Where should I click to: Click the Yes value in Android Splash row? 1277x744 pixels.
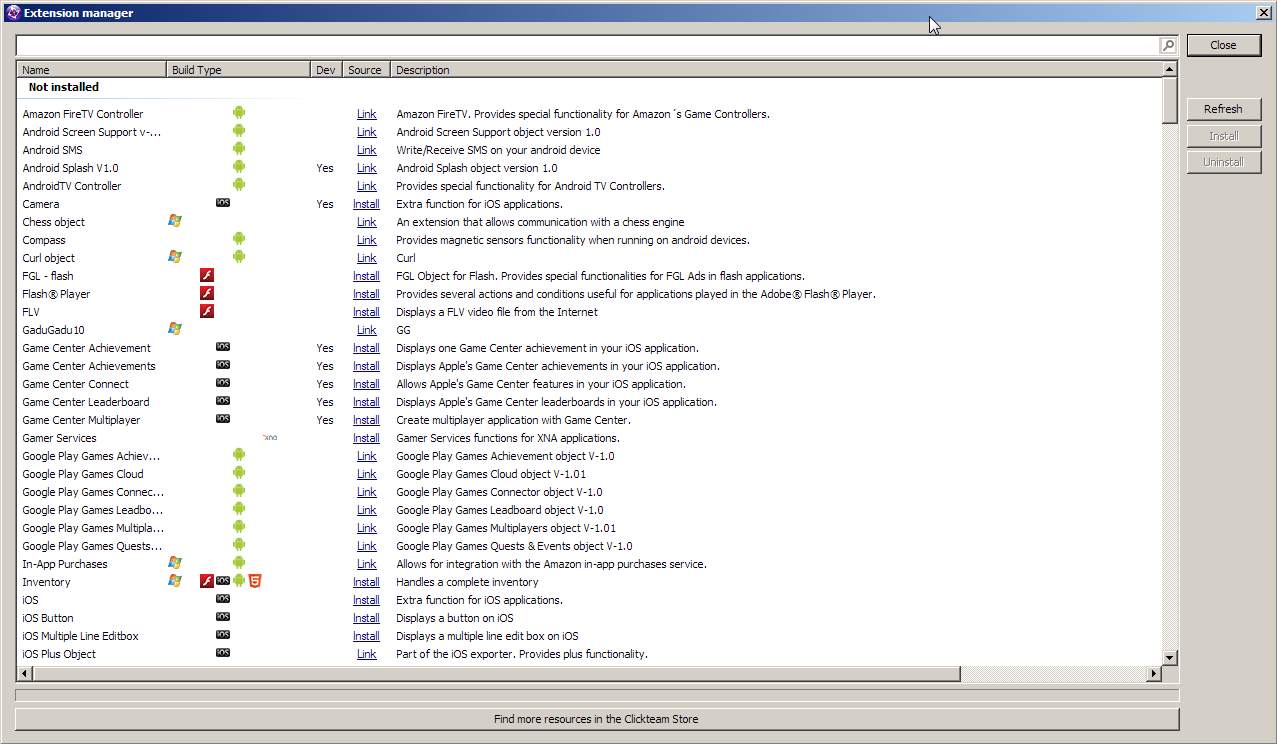tap(325, 168)
